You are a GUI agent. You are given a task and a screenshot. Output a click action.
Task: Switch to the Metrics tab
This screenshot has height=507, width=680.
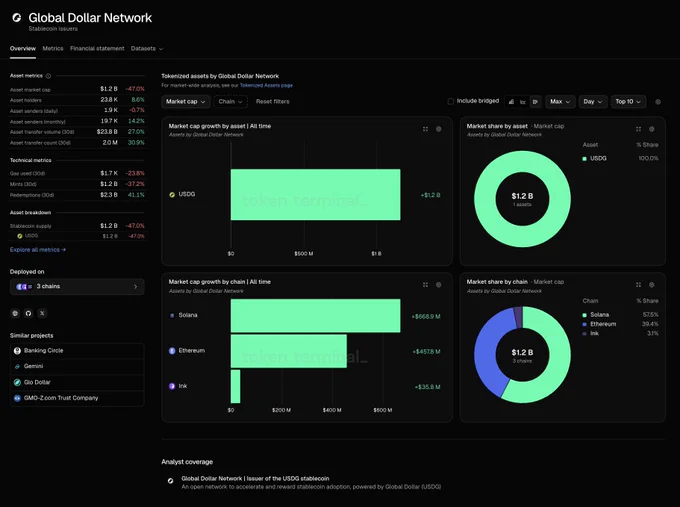click(x=53, y=49)
